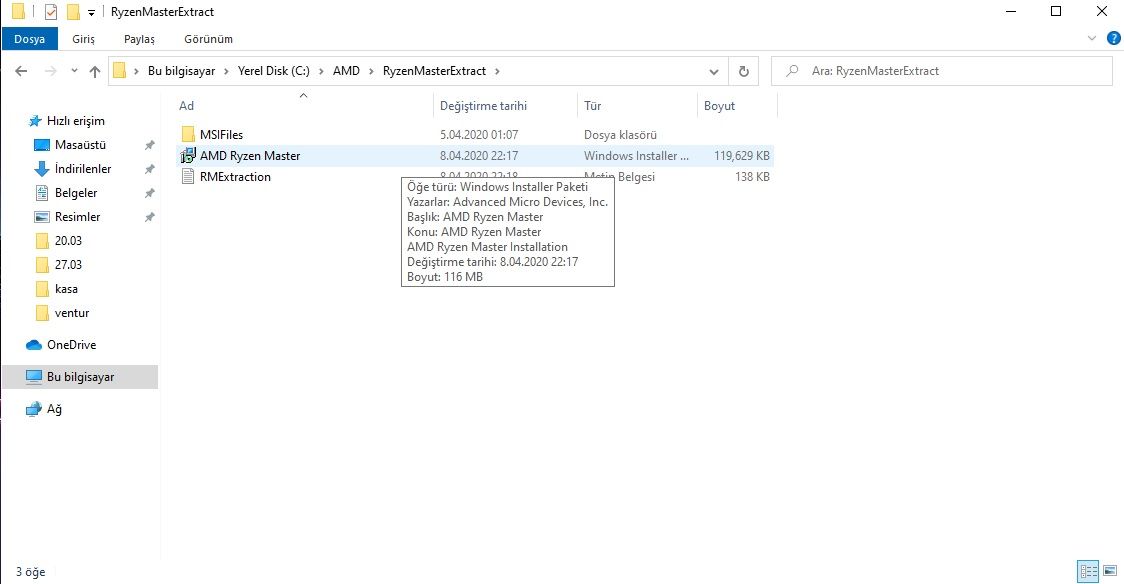Select the AMD Ryzen Master file name
The height and width of the screenshot is (584, 1124).
pyautogui.click(x=249, y=155)
